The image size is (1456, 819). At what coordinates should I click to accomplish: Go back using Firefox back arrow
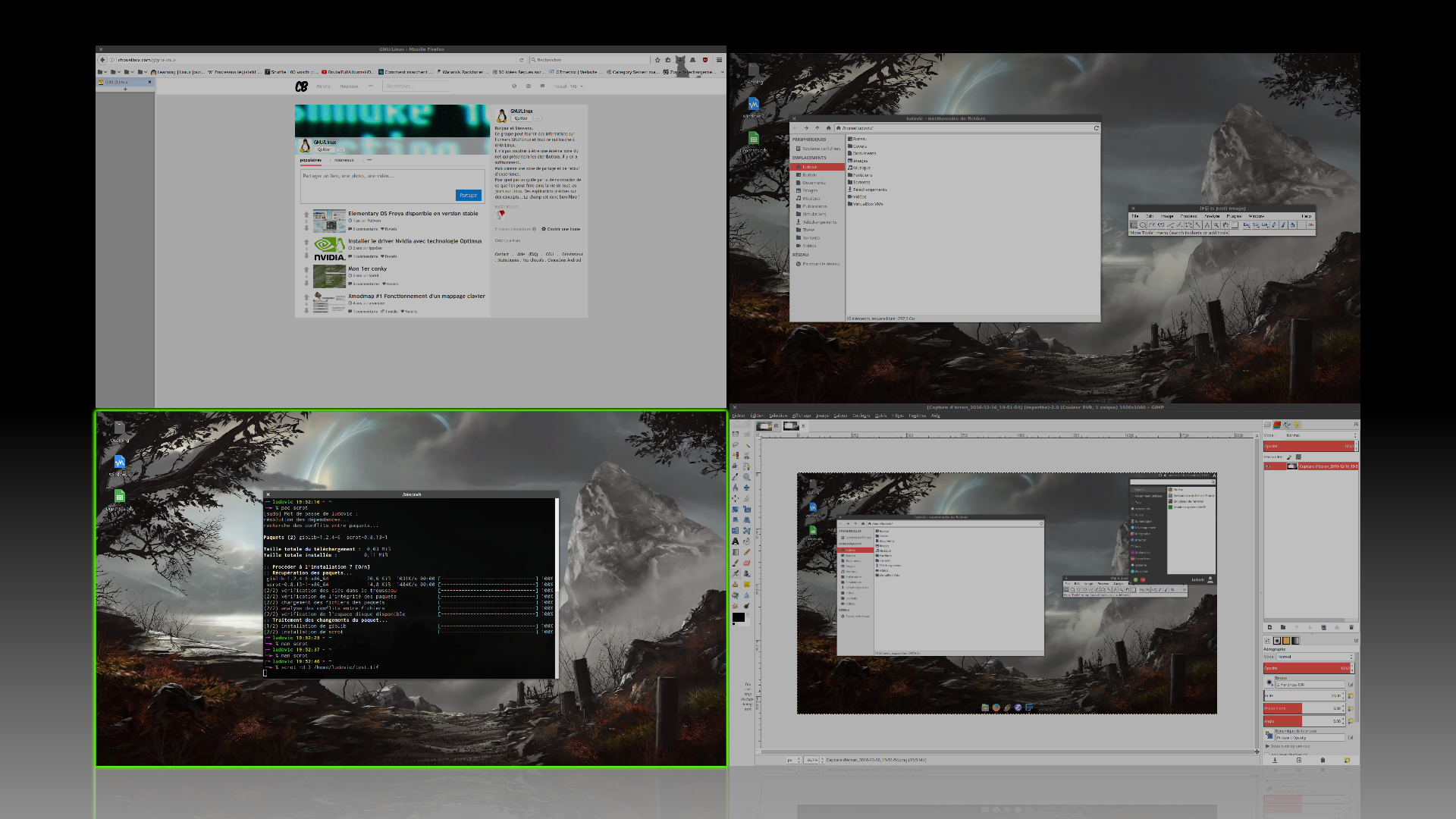point(102,60)
